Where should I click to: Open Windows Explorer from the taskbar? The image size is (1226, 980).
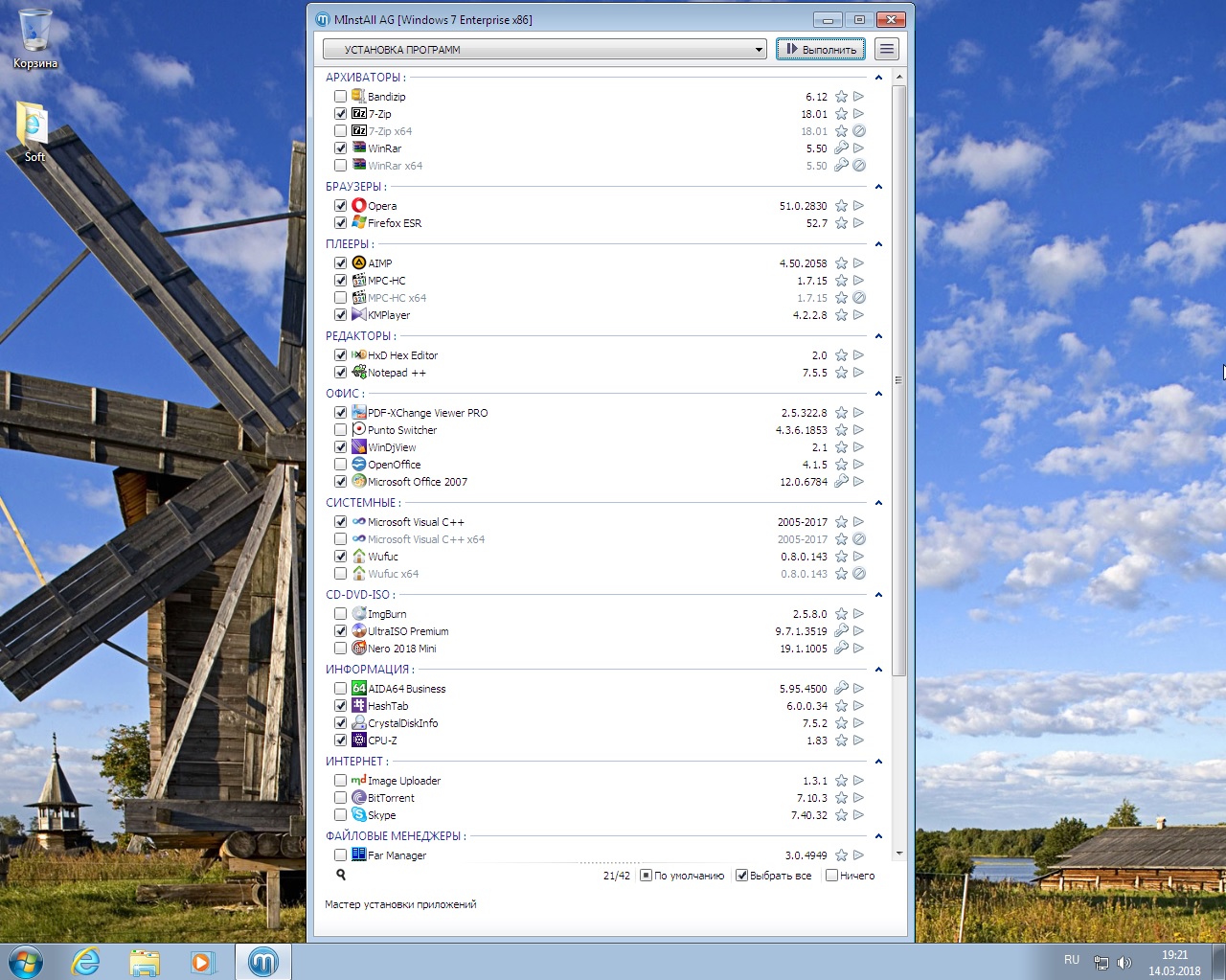145,962
